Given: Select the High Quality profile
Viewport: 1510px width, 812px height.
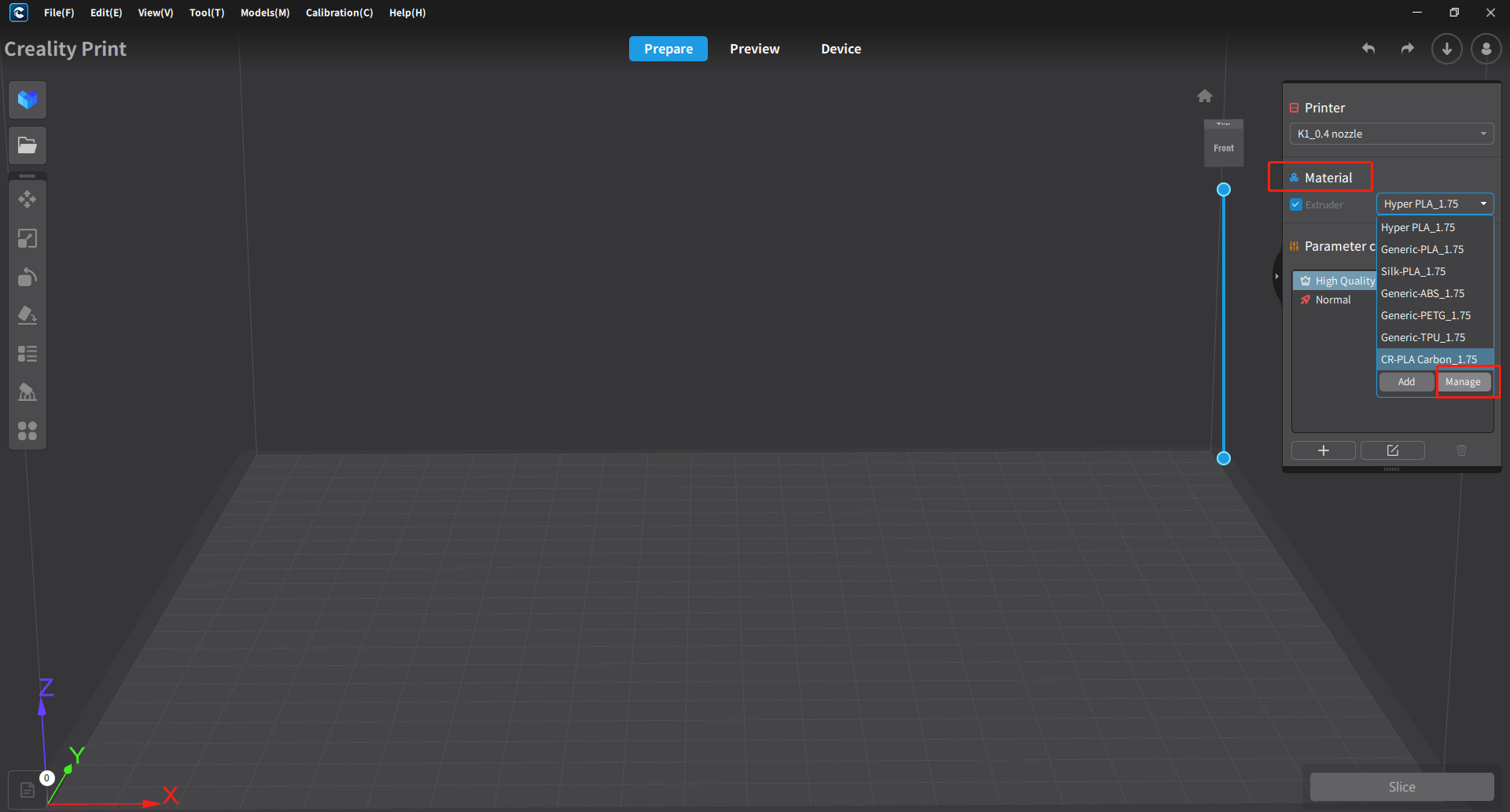Looking at the screenshot, I should pos(1335,281).
